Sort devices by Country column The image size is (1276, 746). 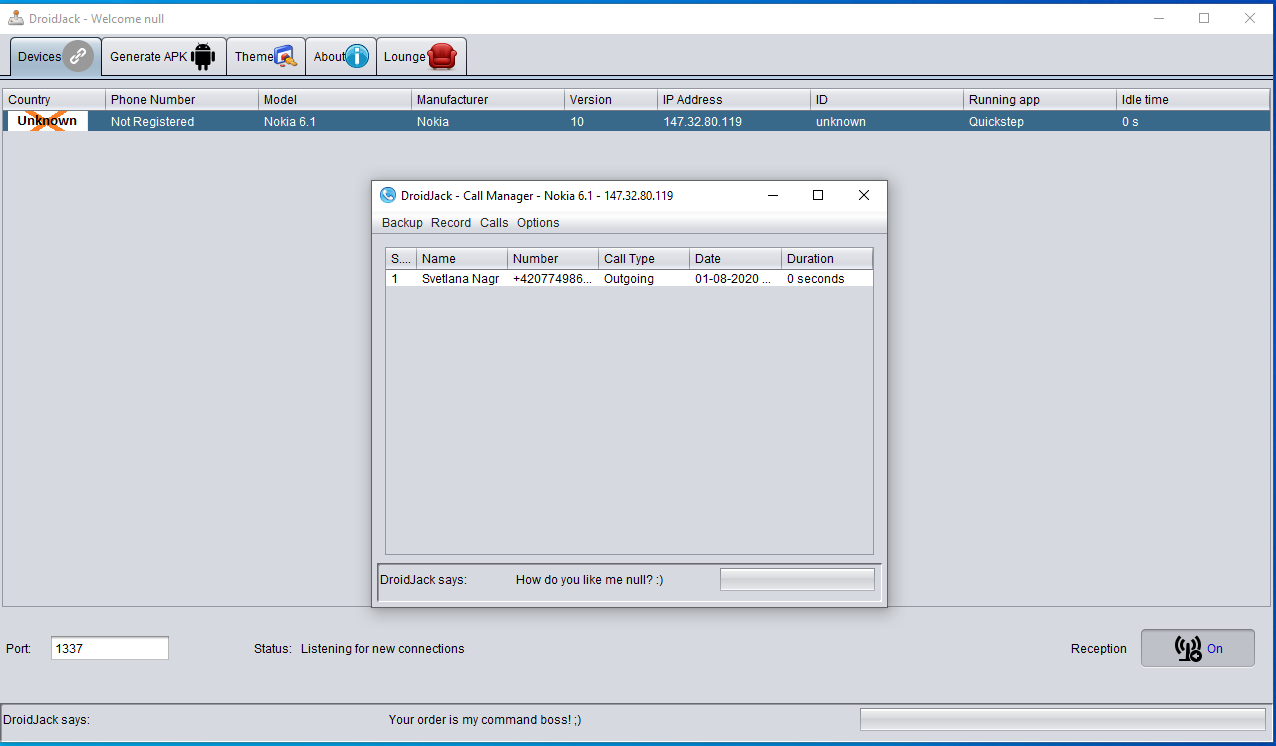click(54, 99)
